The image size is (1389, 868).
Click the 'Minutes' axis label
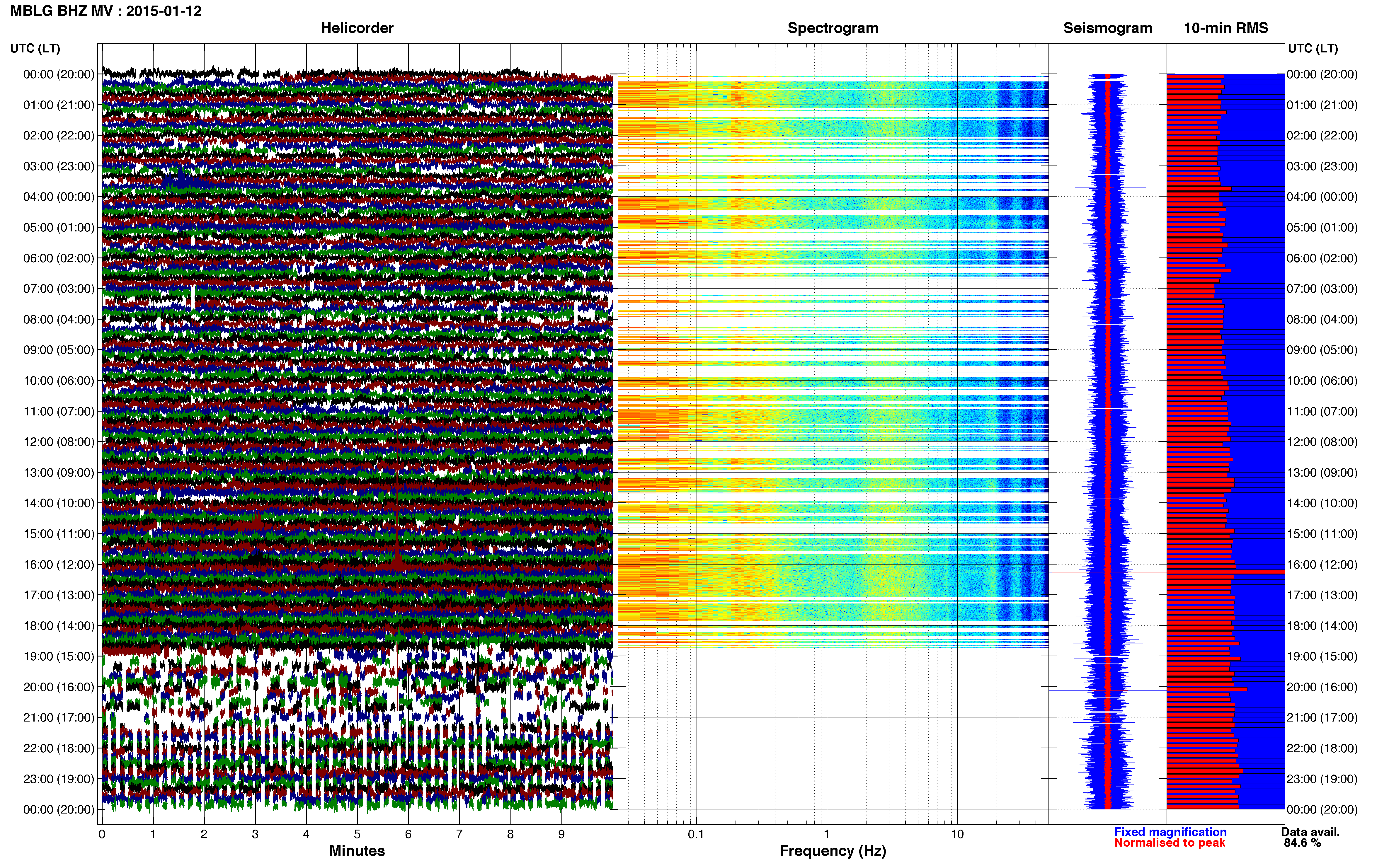pyautogui.click(x=357, y=851)
